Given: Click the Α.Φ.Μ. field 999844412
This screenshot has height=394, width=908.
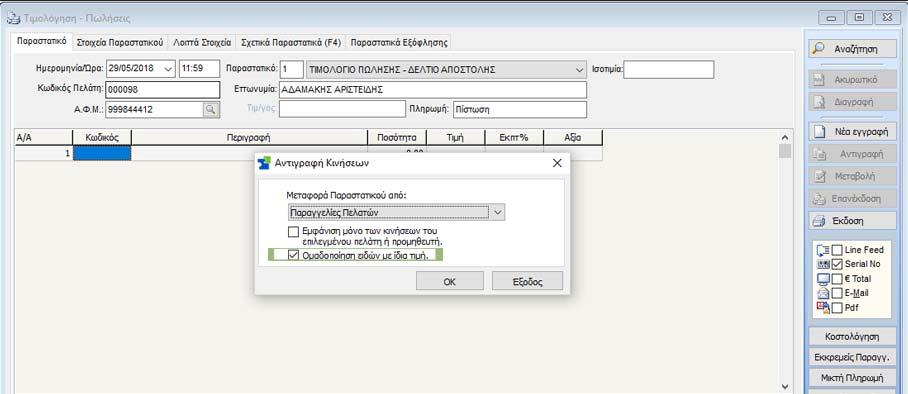Looking at the screenshot, I should pyautogui.click(x=154, y=109).
